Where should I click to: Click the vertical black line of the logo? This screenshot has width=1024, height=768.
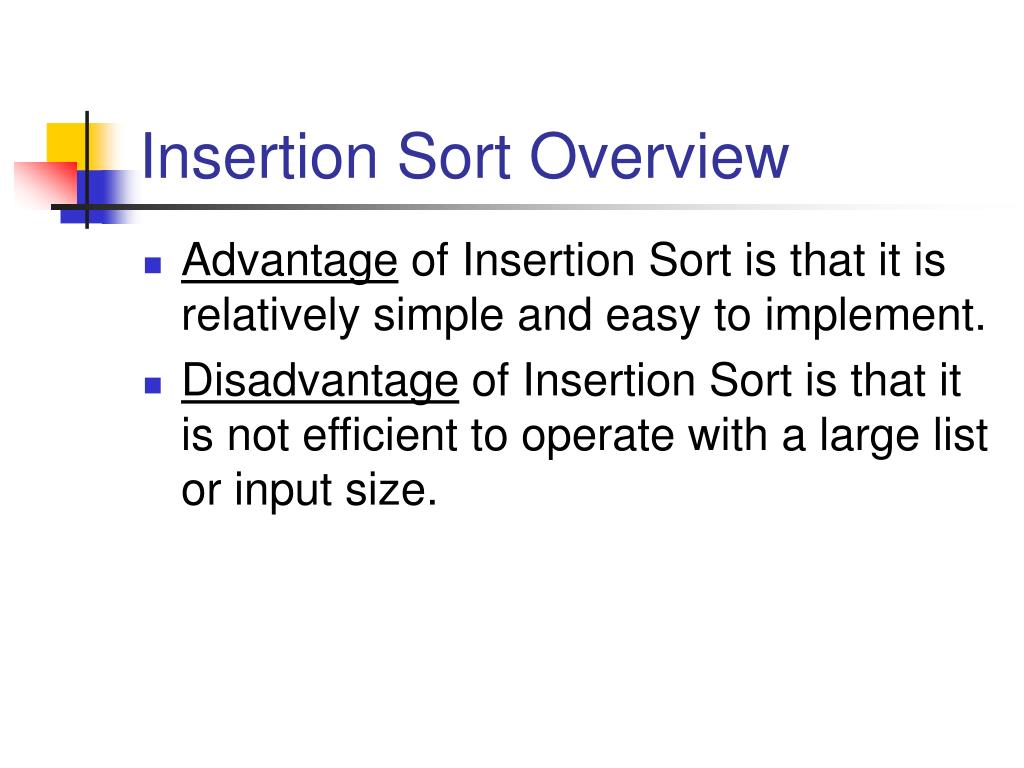(x=87, y=170)
